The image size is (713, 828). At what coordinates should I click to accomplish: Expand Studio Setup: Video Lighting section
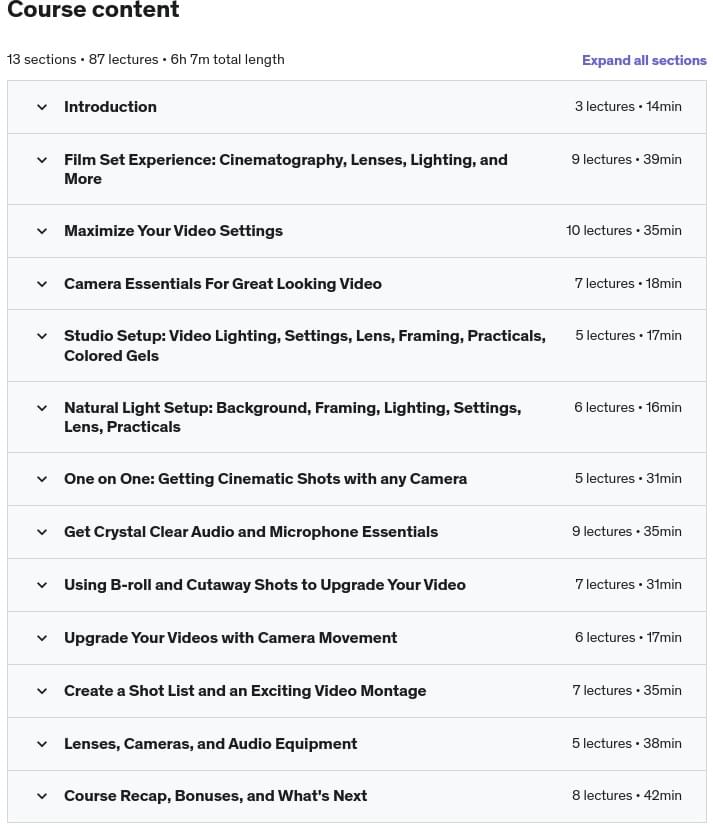pyautogui.click(x=304, y=345)
